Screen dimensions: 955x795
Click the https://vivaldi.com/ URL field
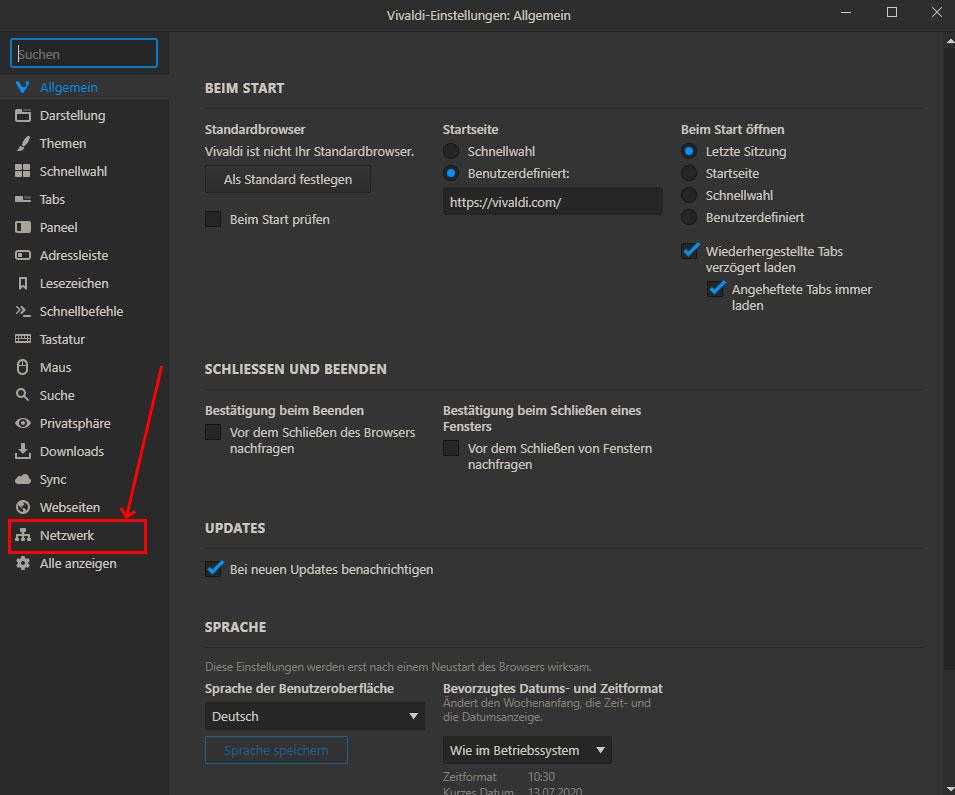click(x=552, y=202)
